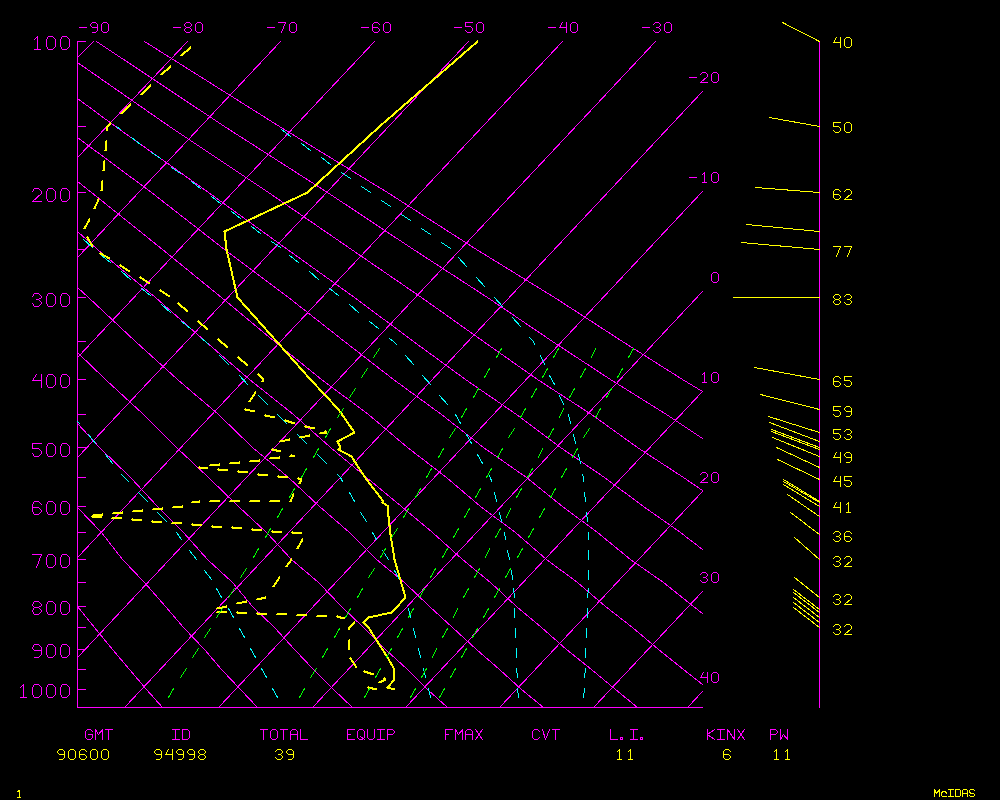Select the 77 wind speed label
The height and width of the screenshot is (800, 1000).
842,252
